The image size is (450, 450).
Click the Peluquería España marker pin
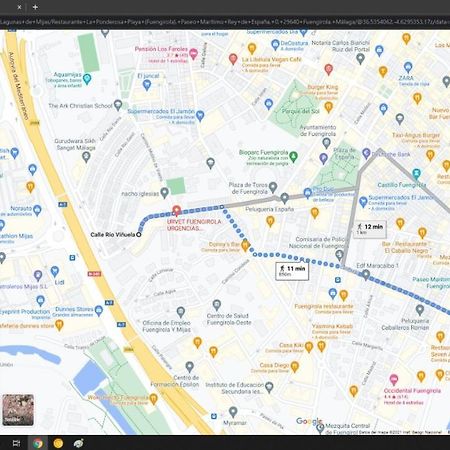coord(284,198)
